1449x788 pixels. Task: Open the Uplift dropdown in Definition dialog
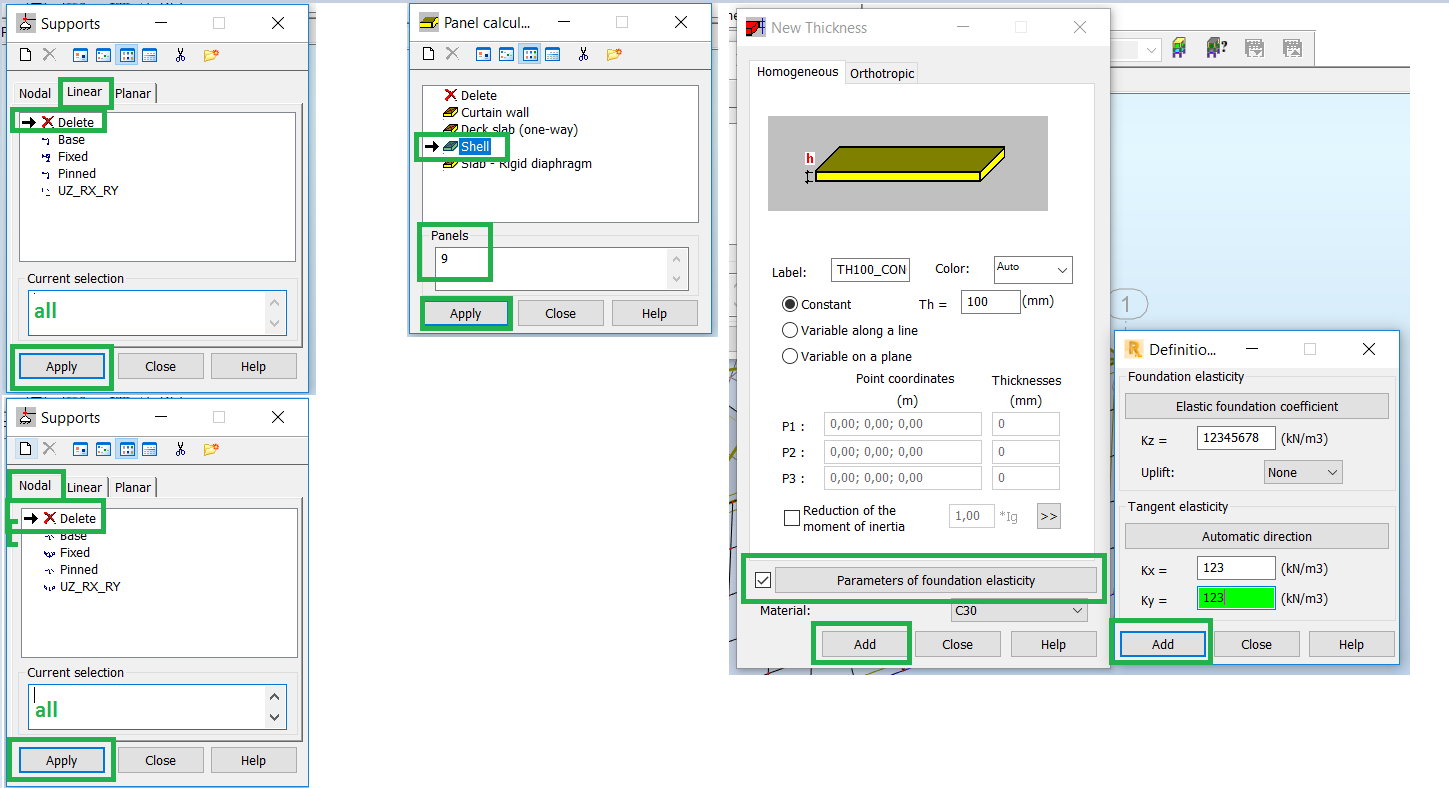pos(1302,471)
